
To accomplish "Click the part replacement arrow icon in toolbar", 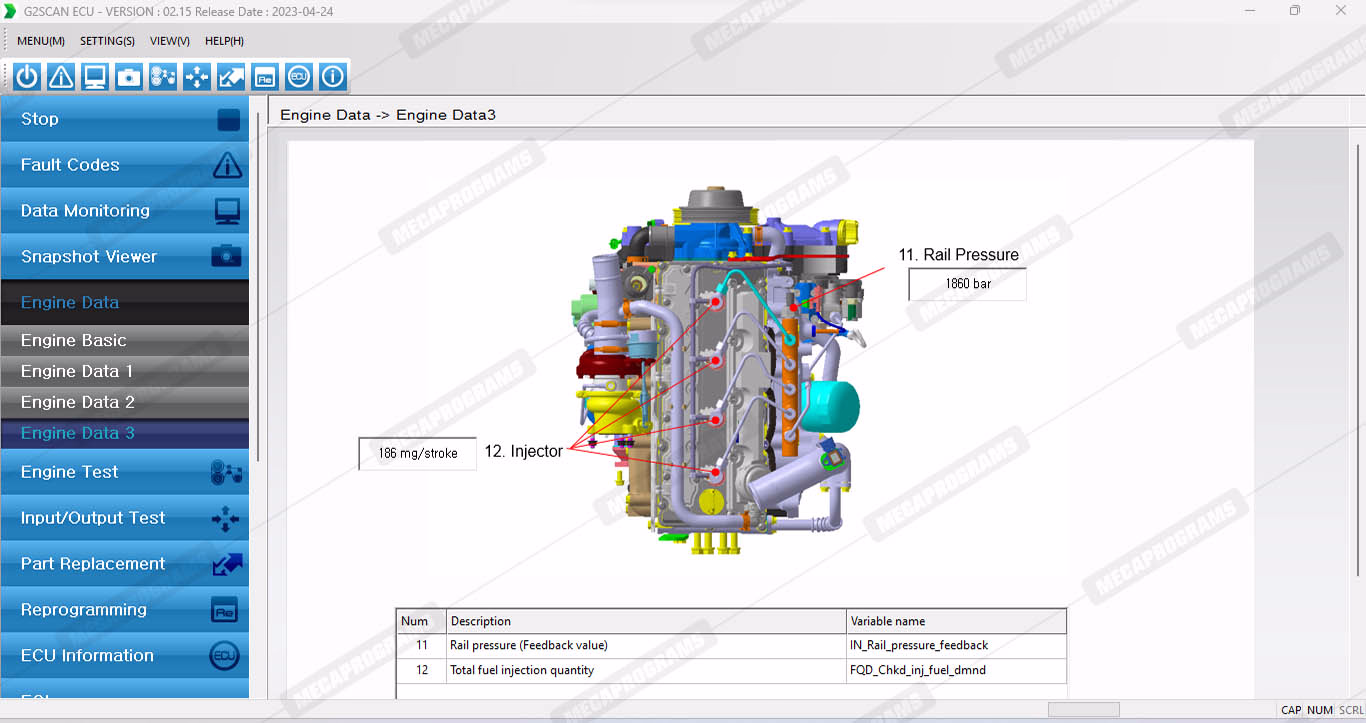I will click(231, 77).
